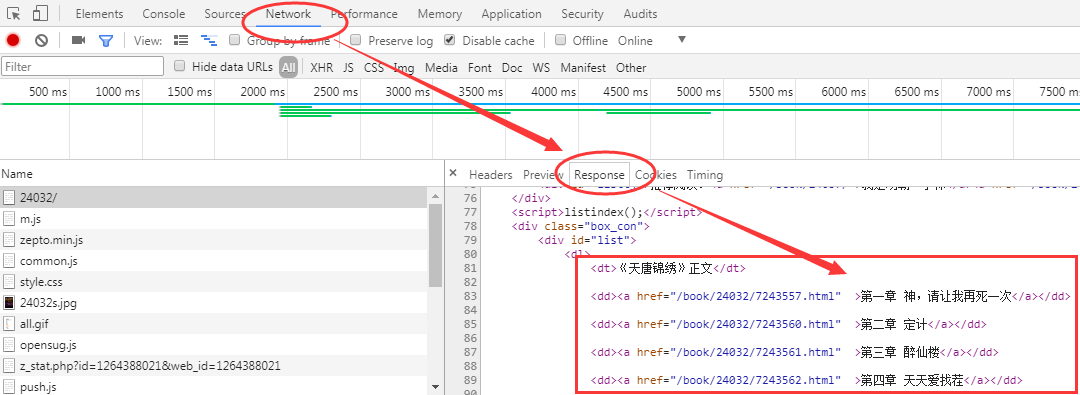Check Hide data URLs
Image resolution: width=1080 pixels, height=395 pixels.
point(180,66)
